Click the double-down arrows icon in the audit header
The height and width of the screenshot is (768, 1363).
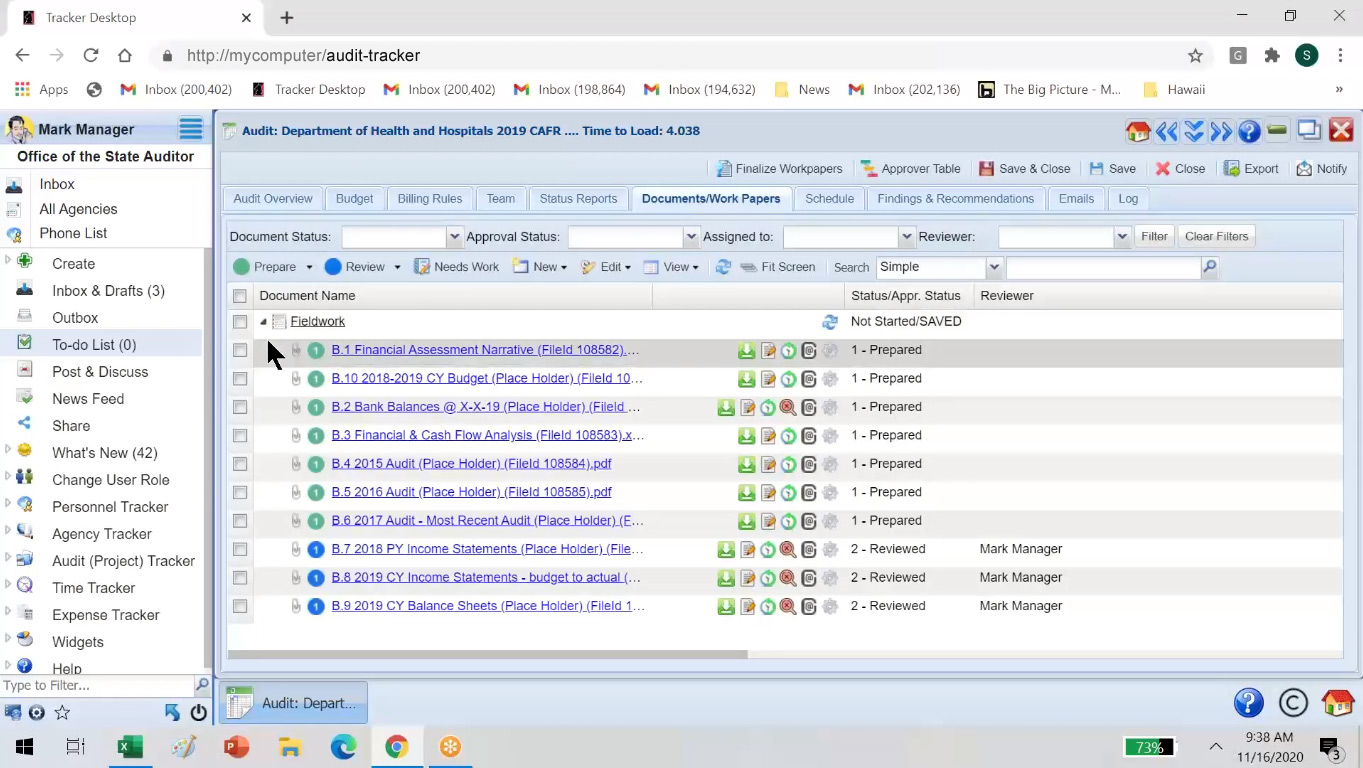tap(1193, 131)
